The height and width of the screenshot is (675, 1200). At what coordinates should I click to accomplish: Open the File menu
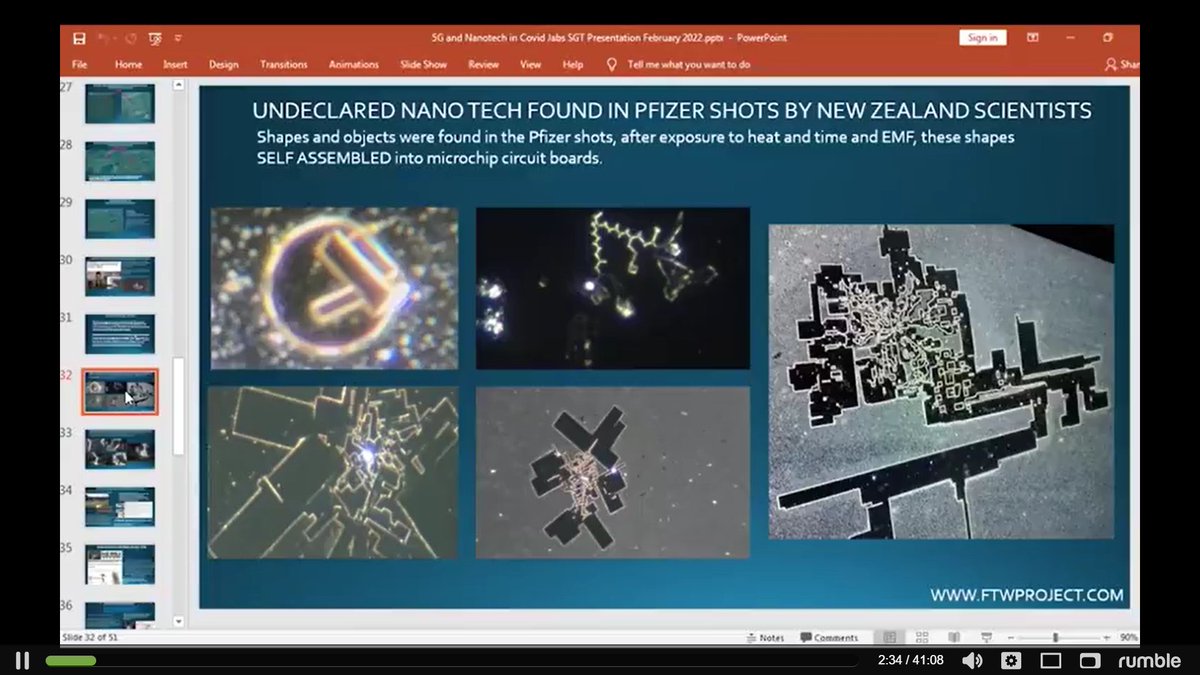click(x=79, y=64)
